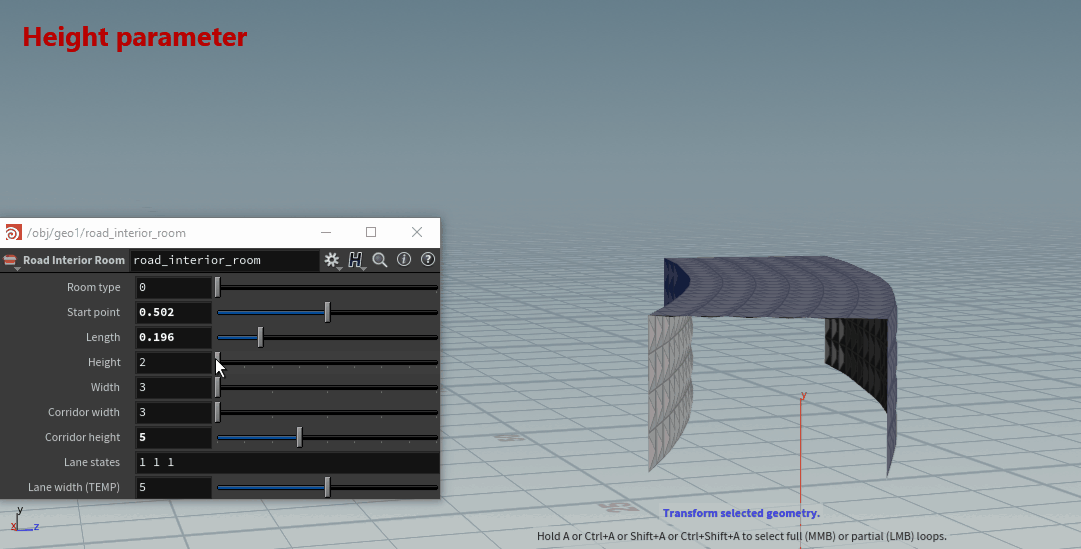
Task: Click the magnifier search parameters icon
Action: 380,260
